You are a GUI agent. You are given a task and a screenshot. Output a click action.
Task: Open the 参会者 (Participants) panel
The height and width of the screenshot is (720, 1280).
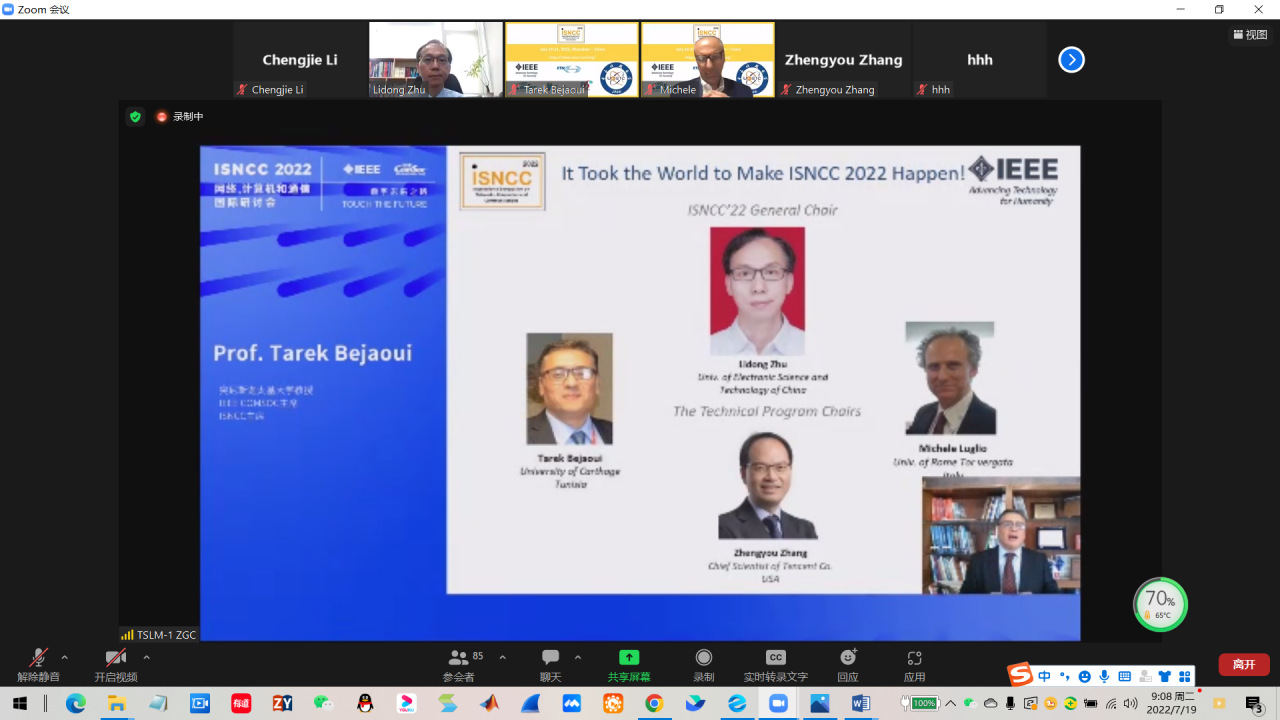pos(460,661)
